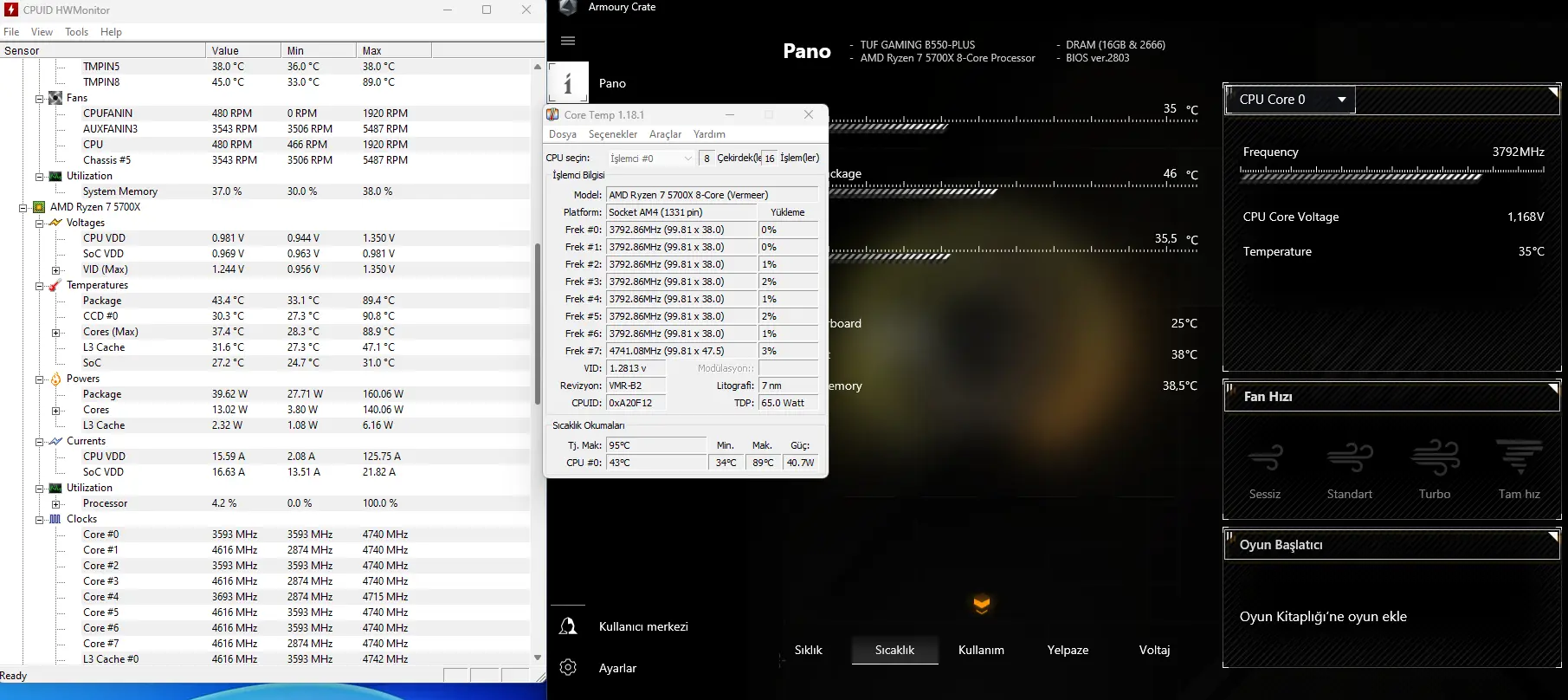
Task: Open the Araçlar menu in Core Temp
Action: pyautogui.click(x=666, y=134)
